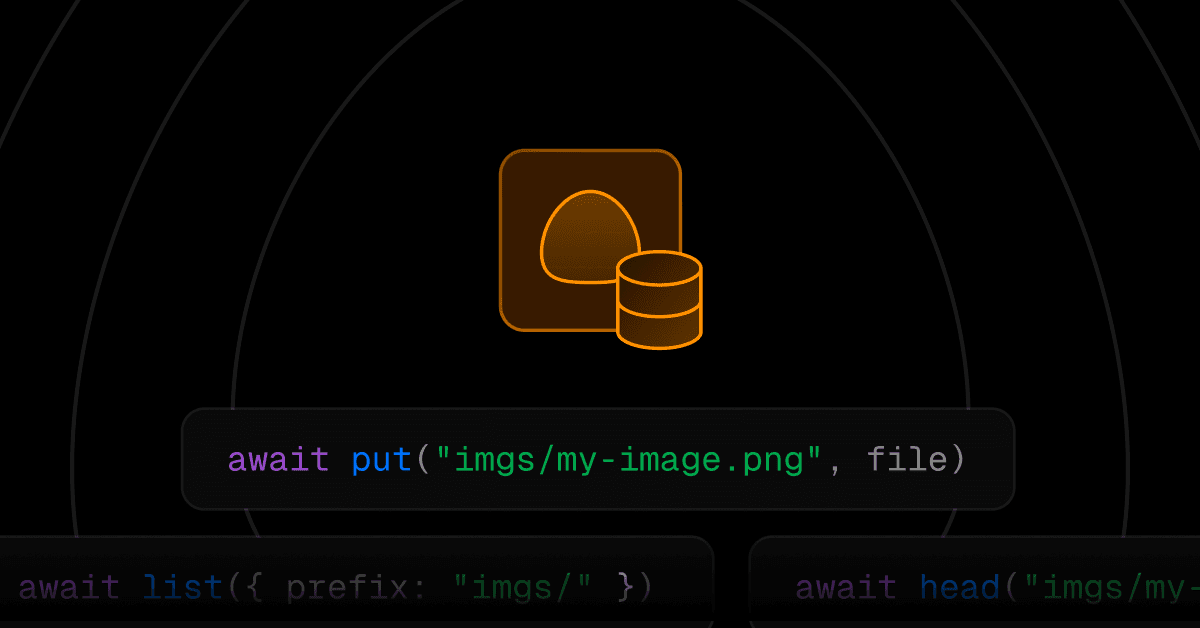Click the closing curly brace in list call
The width and height of the screenshot is (1200, 628).
[x=624, y=587]
